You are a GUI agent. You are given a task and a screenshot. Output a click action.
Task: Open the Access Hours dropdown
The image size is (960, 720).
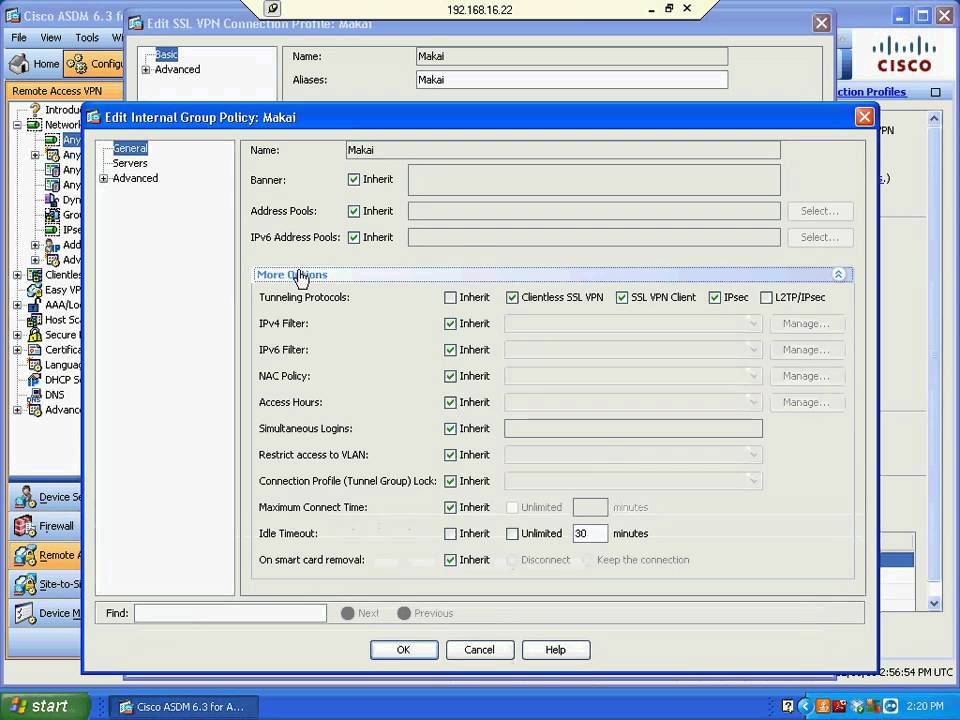754,403
